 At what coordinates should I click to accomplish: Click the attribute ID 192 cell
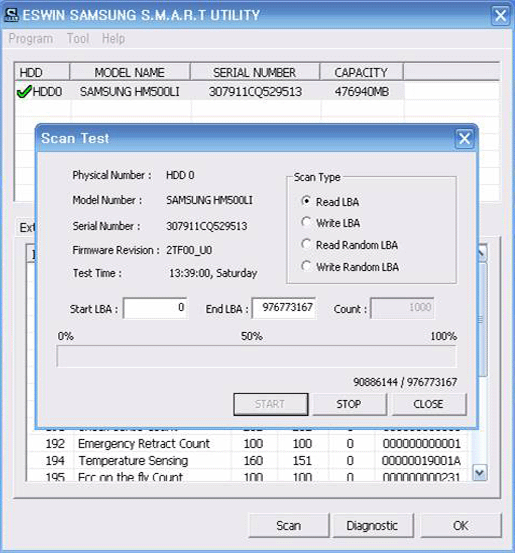[55, 444]
